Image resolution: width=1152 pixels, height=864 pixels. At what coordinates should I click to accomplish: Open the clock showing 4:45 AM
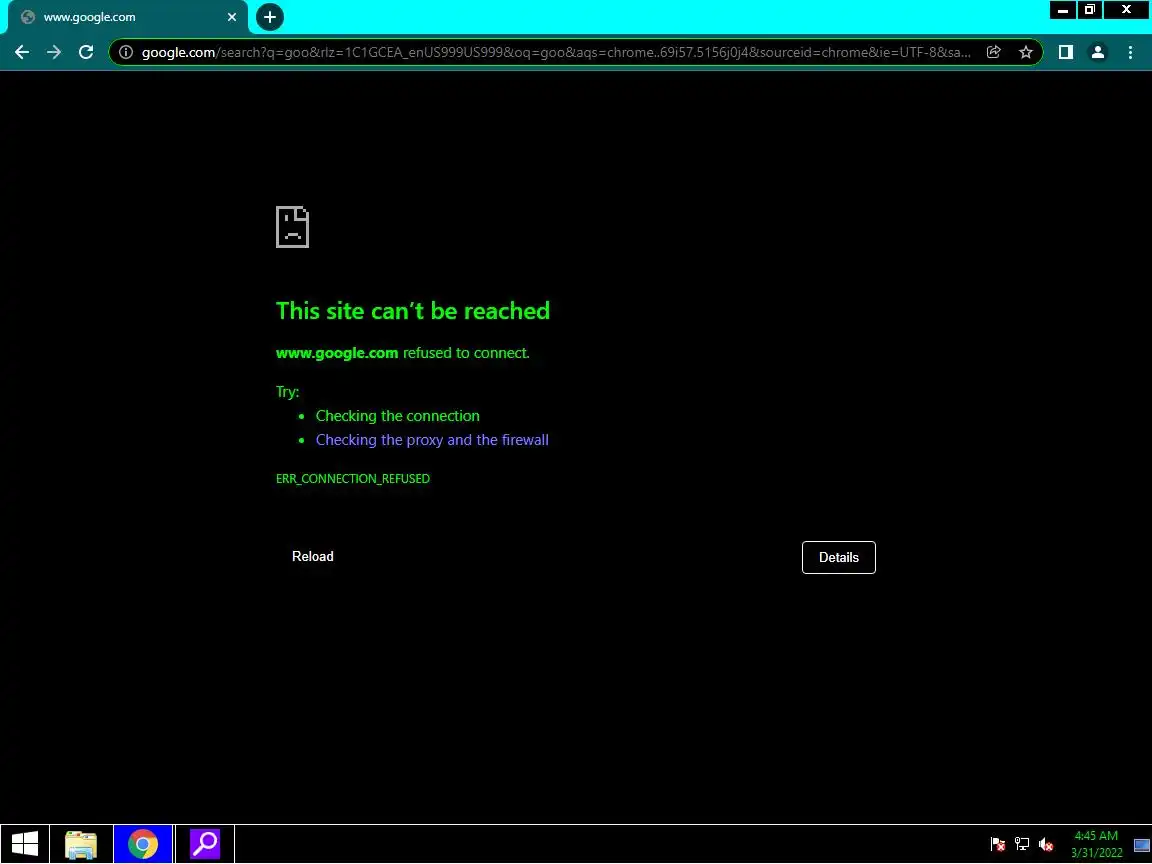click(x=1096, y=844)
